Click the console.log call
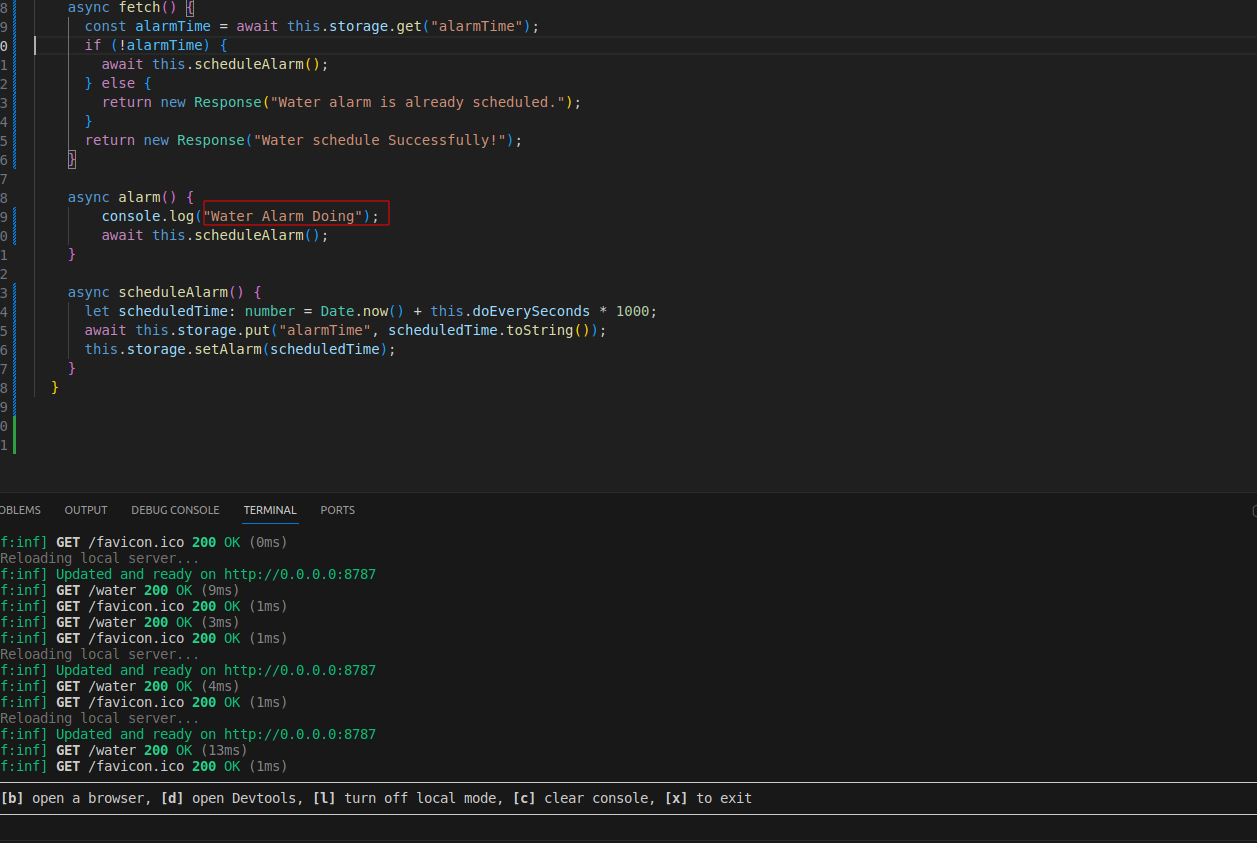The image size is (1257, 843). coord(148,216)
